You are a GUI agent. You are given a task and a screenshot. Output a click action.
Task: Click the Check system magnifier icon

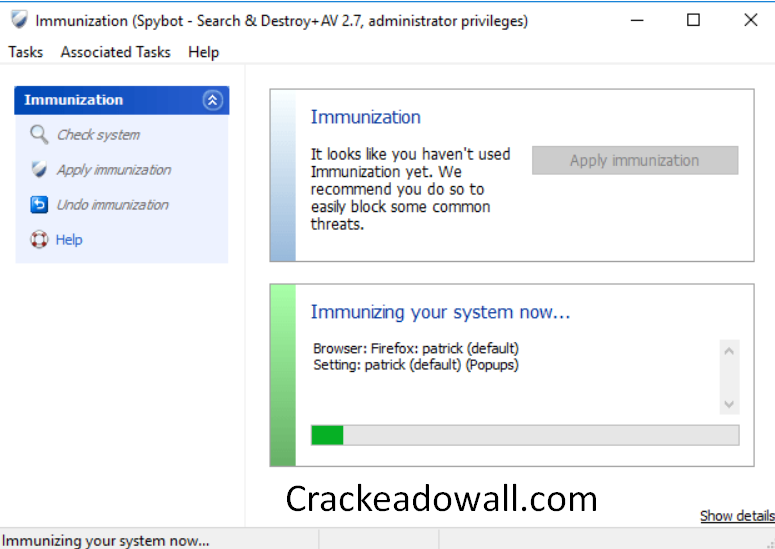pos(39,135)
